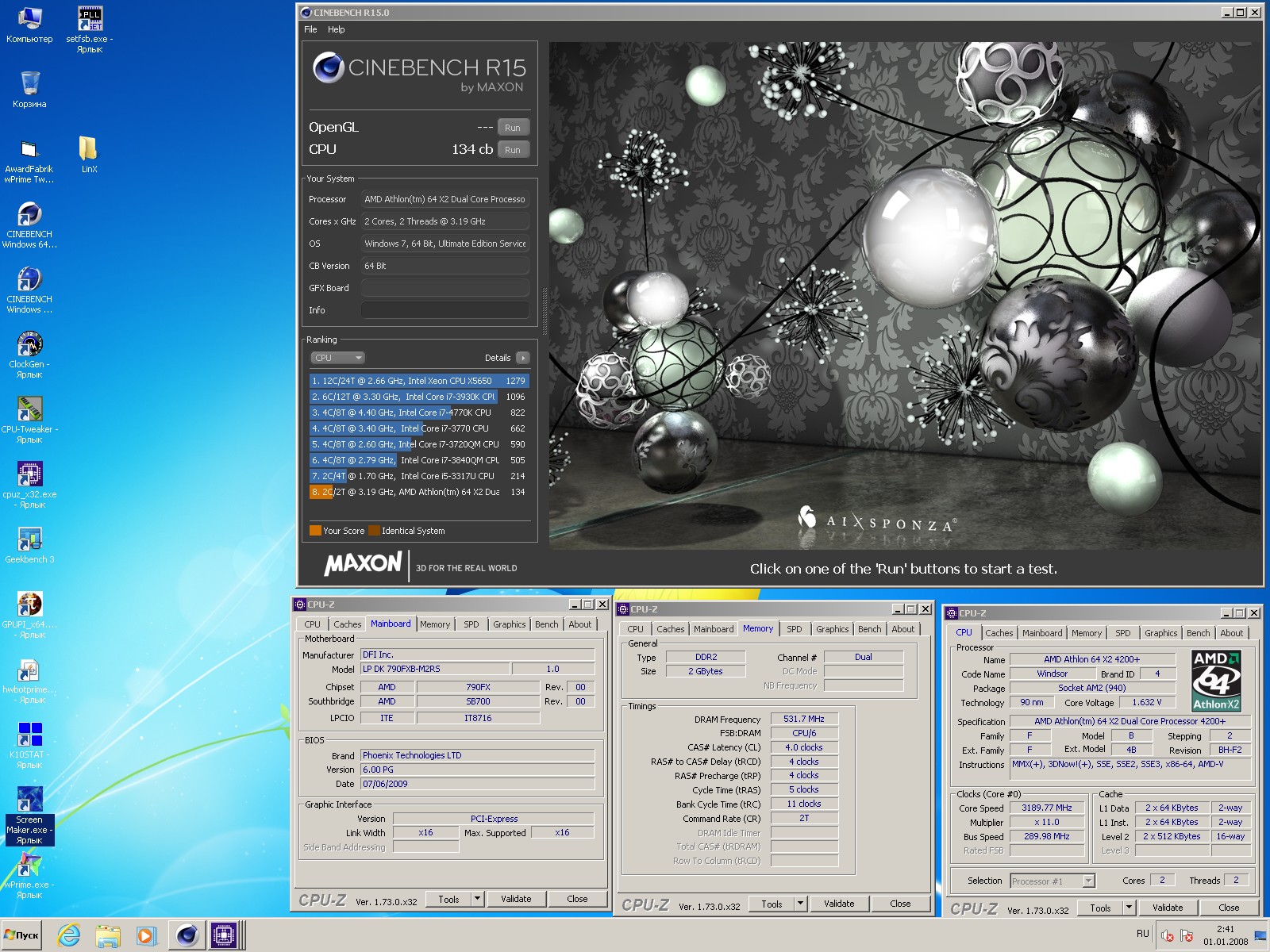Click Validate in Mainboard CPU-Z window
1270x952 pixels.
pyautogui.click(x=516, y=899)
